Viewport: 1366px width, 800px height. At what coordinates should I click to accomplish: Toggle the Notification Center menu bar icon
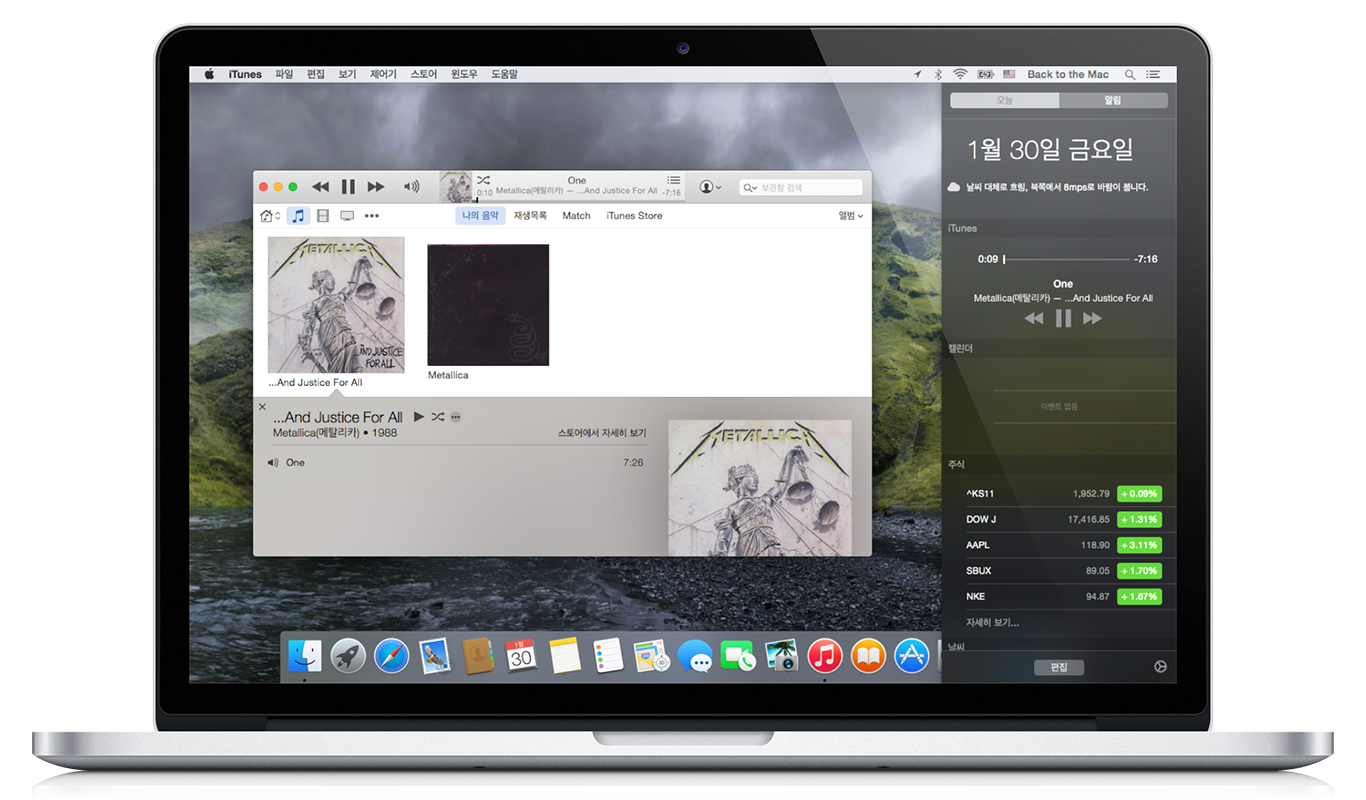tap(1154, 74)
